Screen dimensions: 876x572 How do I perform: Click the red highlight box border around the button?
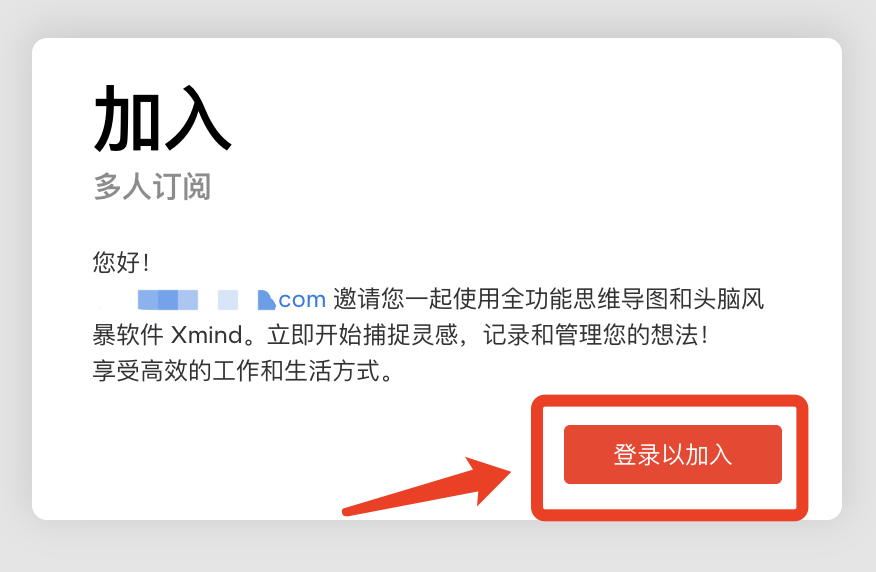[x=669, y=401]
